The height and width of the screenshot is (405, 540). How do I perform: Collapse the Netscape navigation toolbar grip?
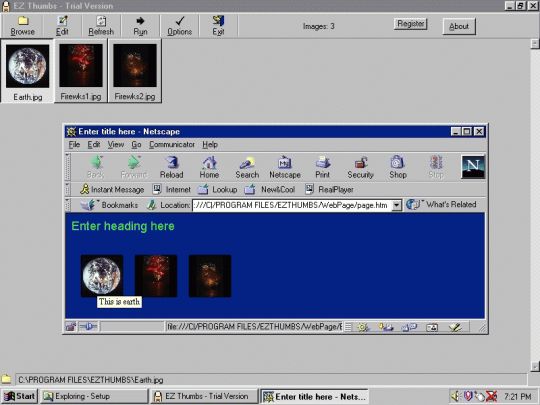(x=68, y=167)
